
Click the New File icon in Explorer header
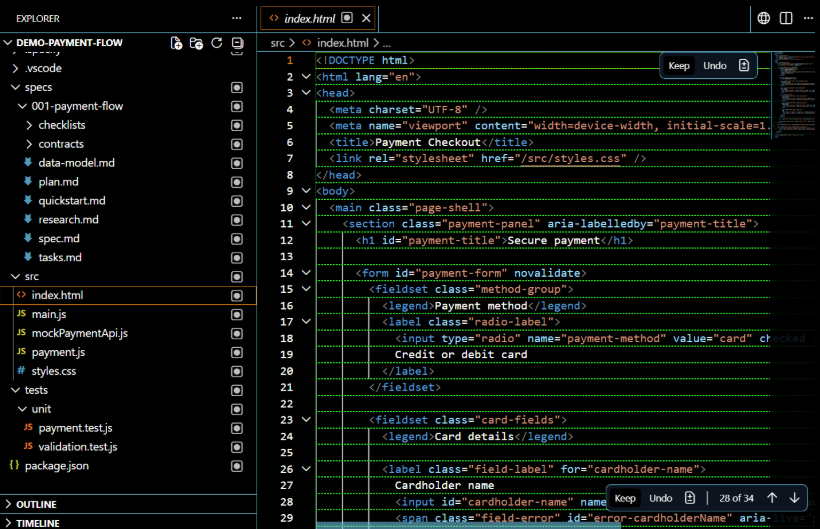[x=176, y=43]
